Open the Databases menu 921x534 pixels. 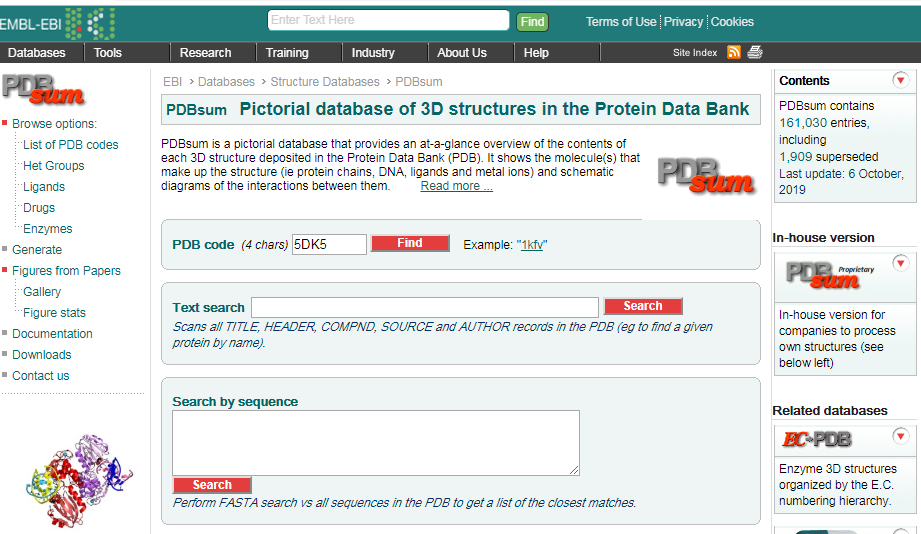point(37,53)
